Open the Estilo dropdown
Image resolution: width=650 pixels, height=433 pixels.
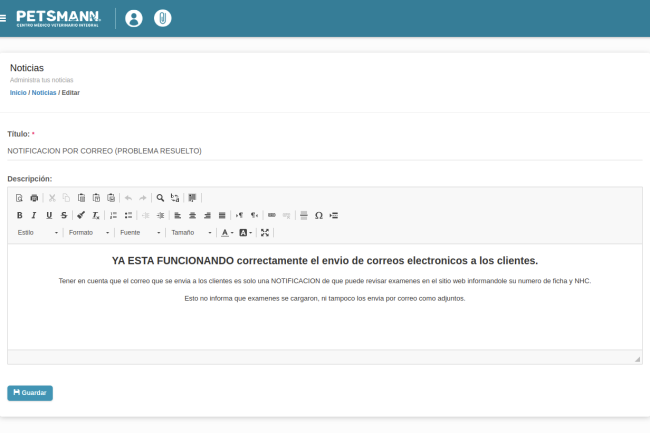click(x=38, y=232)
